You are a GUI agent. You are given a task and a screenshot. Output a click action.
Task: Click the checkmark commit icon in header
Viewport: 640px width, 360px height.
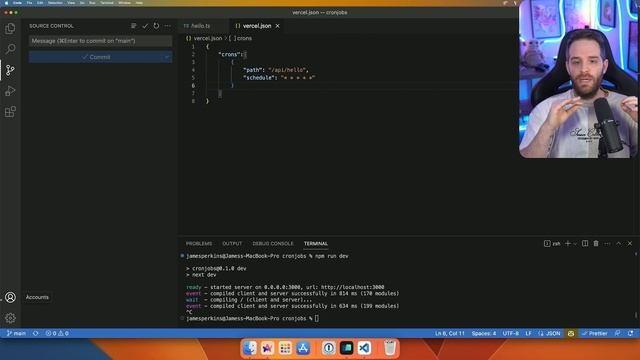[x=145, y=26]
